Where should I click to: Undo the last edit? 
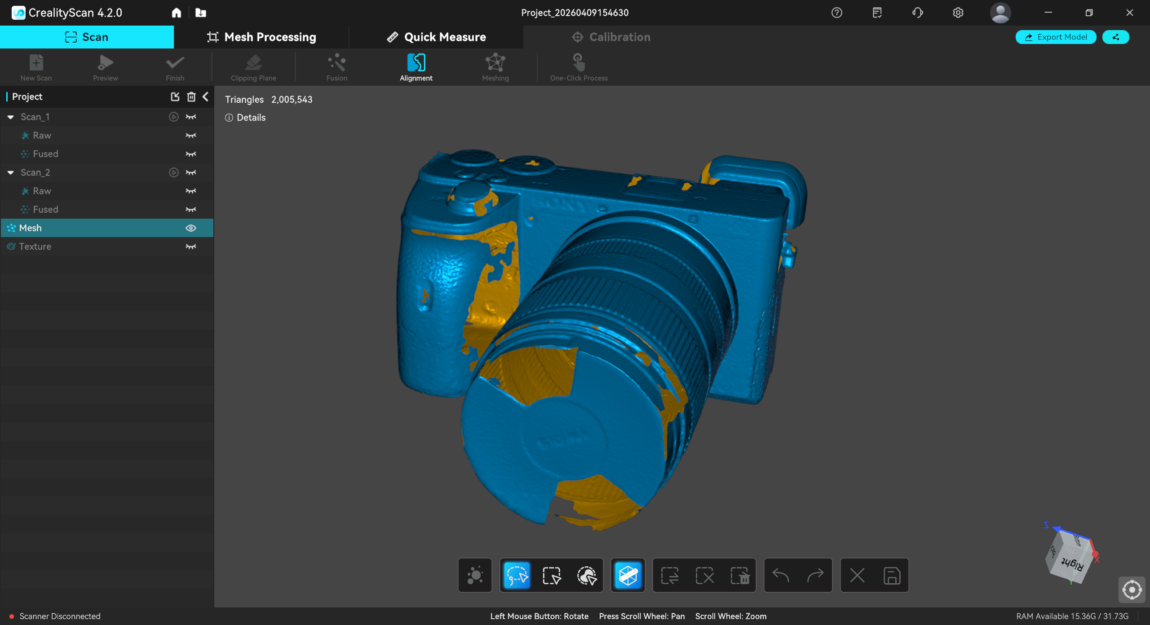(781, 575)
